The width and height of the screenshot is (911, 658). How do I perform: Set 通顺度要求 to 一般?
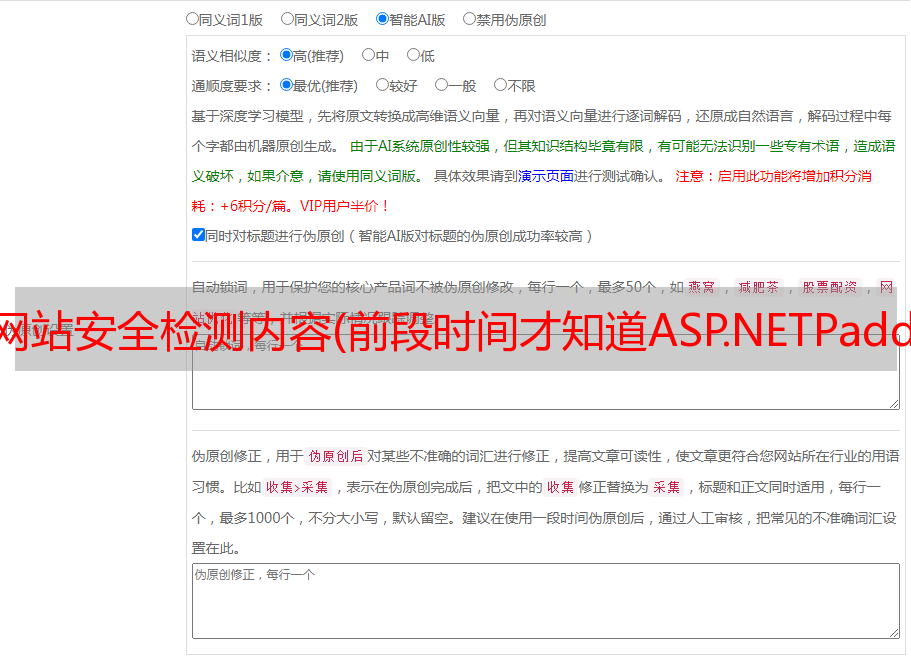tap(442, 85)
